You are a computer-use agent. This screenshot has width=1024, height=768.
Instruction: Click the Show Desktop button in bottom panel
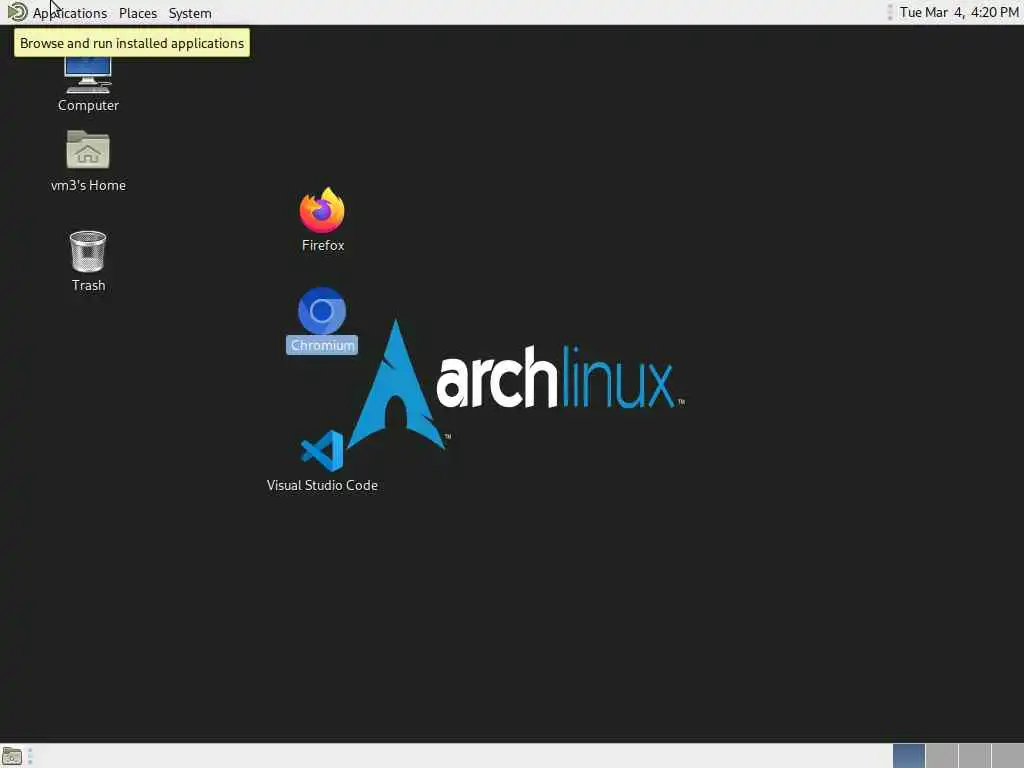(x=12, y=756)
